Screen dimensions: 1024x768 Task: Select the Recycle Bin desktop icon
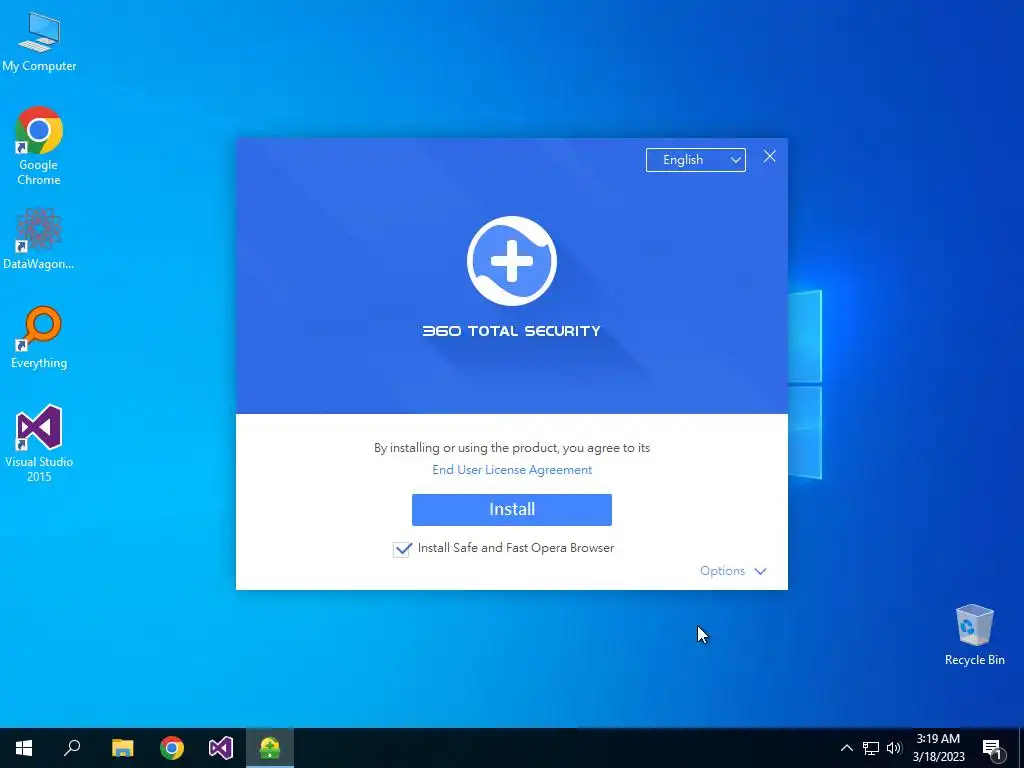(974, 635)
